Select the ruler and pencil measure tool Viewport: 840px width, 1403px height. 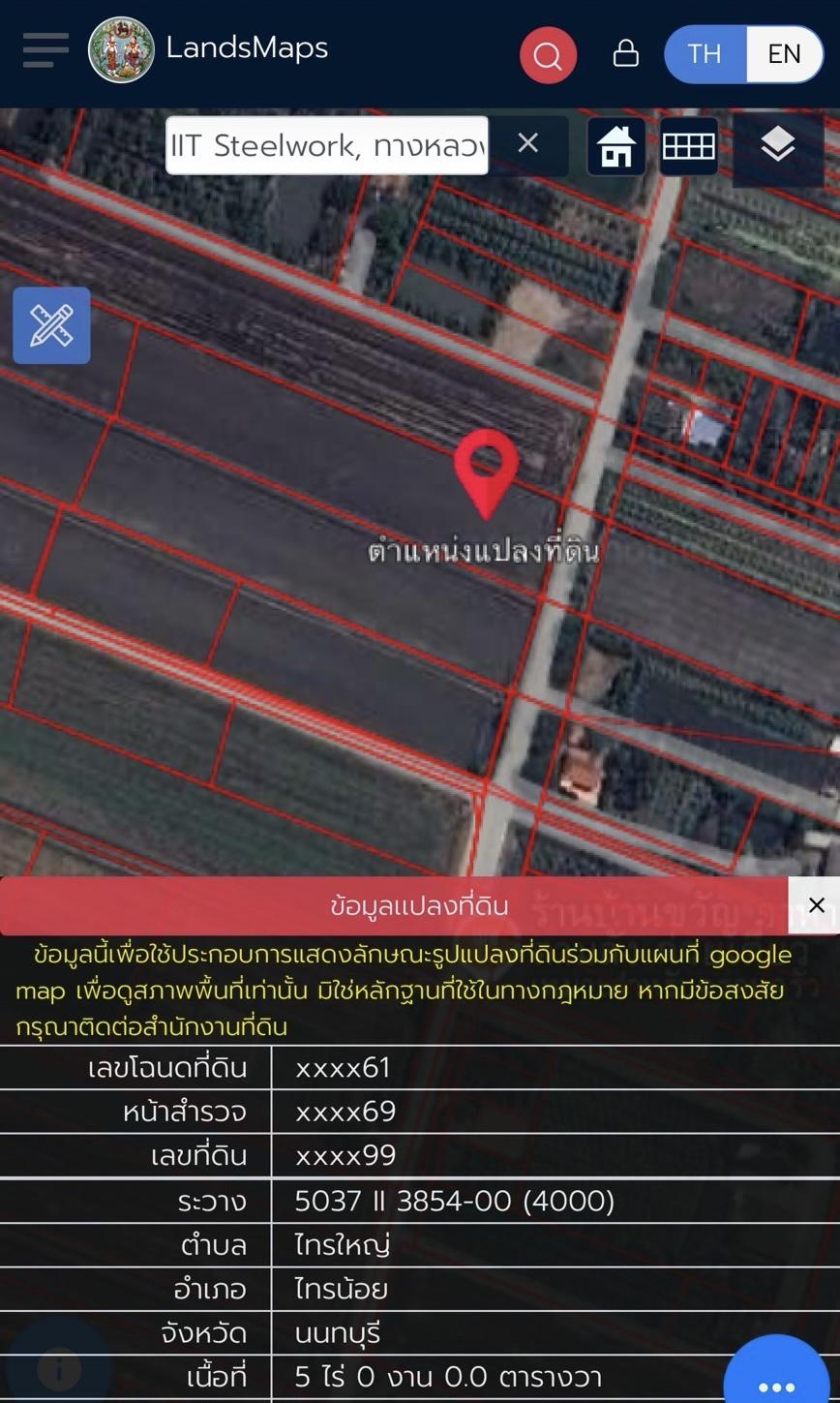51,325
